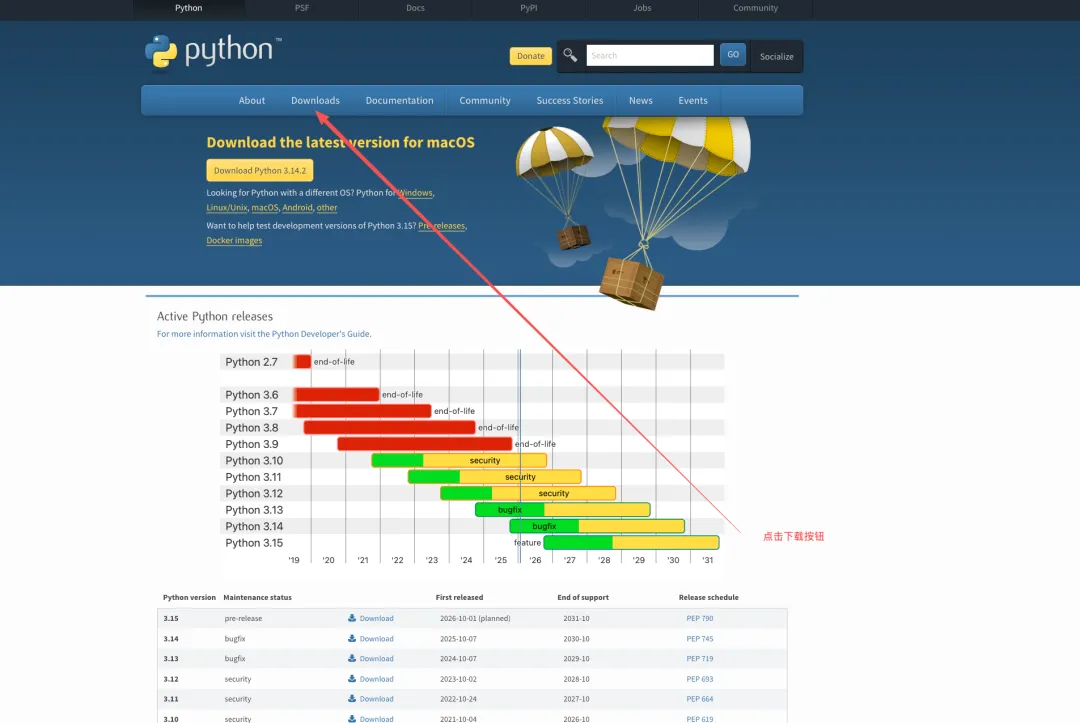Screen dimensions: 1080x723
Task: Open PEP 745 release schedule
Action: tap(699, 638)
